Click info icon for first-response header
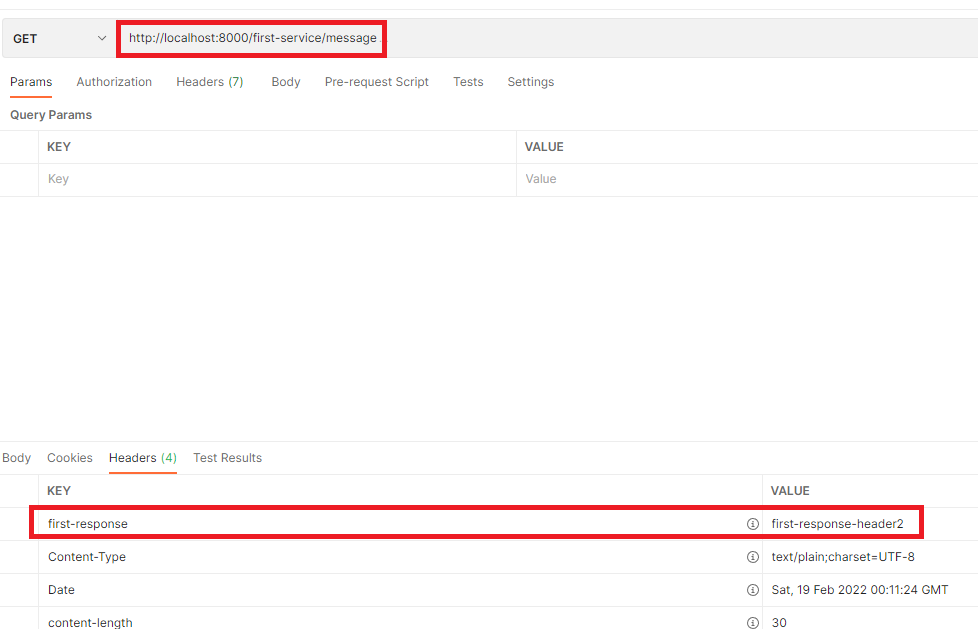Image resolution: width=978 pixels, height=629 pixels. coord(753,524)
